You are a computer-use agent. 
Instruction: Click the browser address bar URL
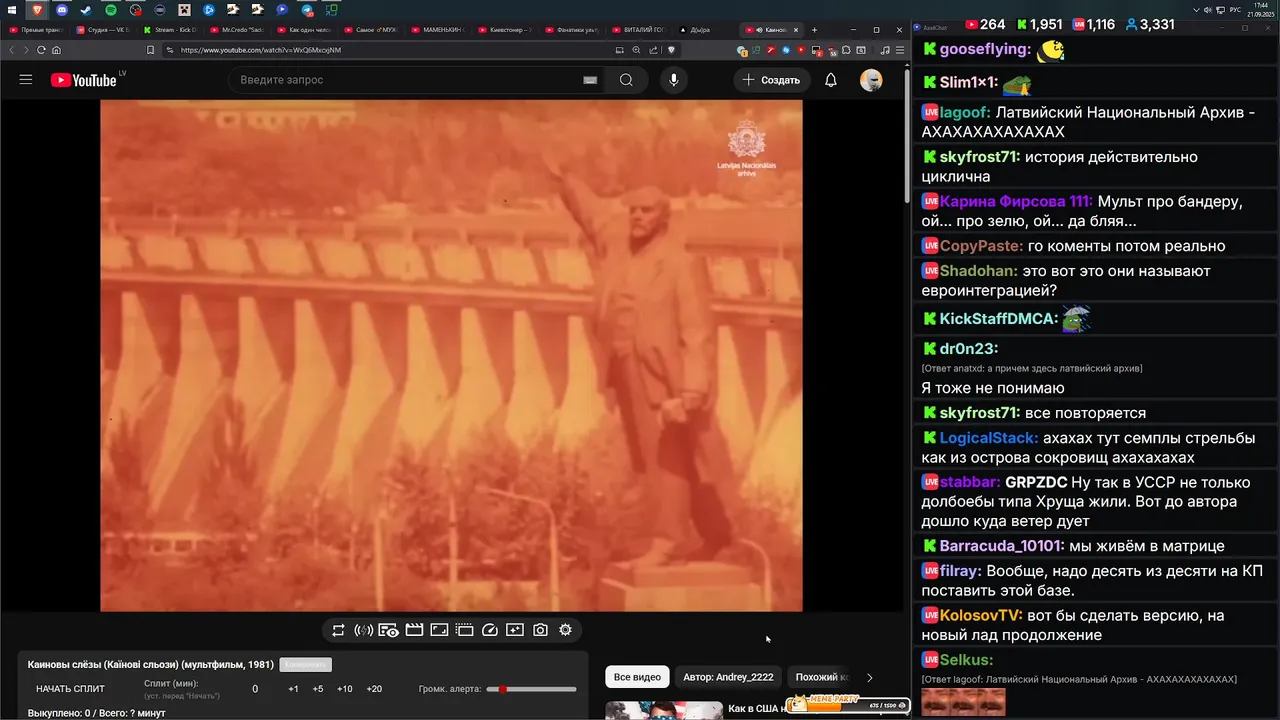coord(261,50)
